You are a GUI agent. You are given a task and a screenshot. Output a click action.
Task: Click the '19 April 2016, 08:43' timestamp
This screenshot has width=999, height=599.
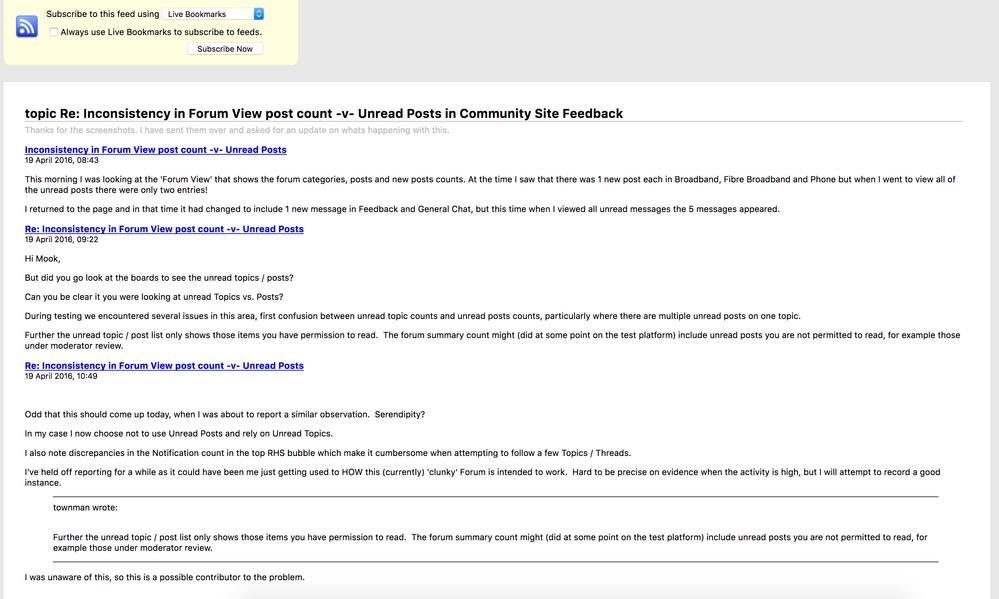pos(62,160)
